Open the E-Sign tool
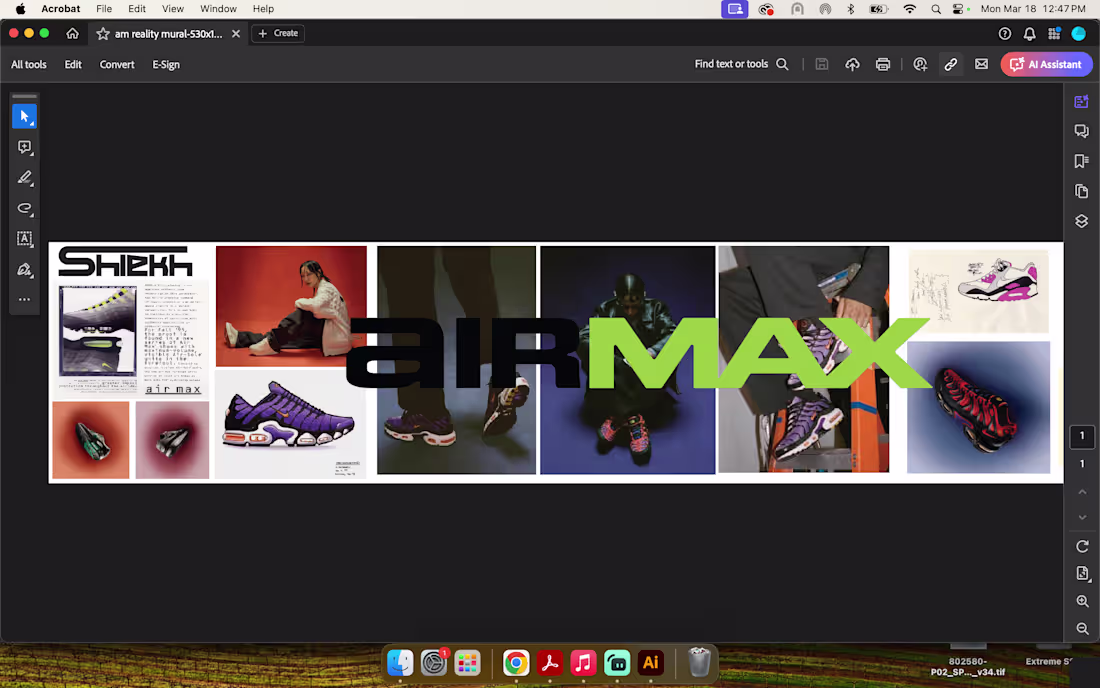This screenshot has width=1100, height=688. click(166, 65)
